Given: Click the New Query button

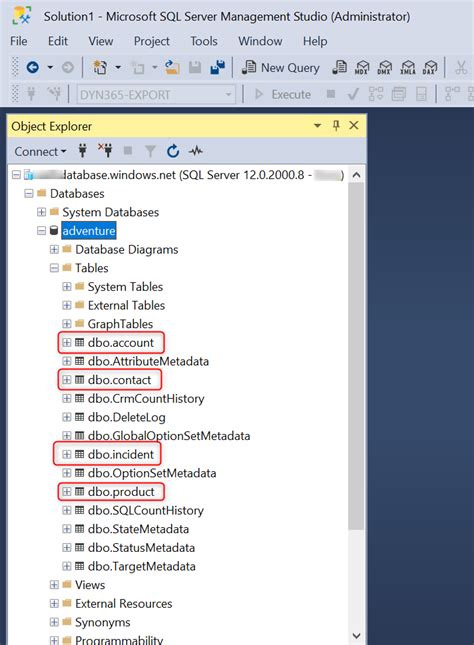Looking at the screenshot, I should (281, 67).
